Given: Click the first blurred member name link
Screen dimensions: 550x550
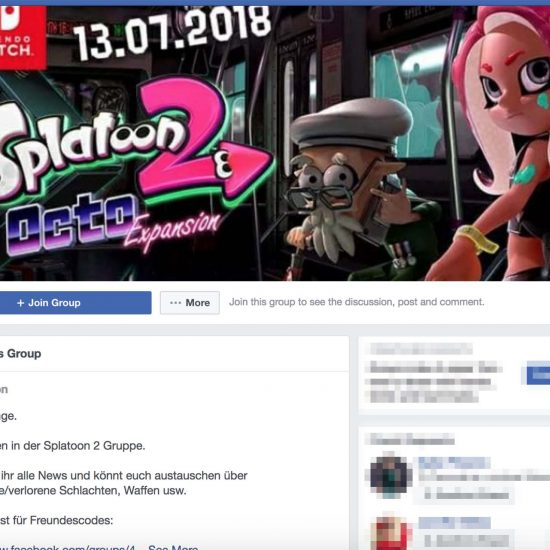Looking at the screenshot, I should tap(454, 463).
